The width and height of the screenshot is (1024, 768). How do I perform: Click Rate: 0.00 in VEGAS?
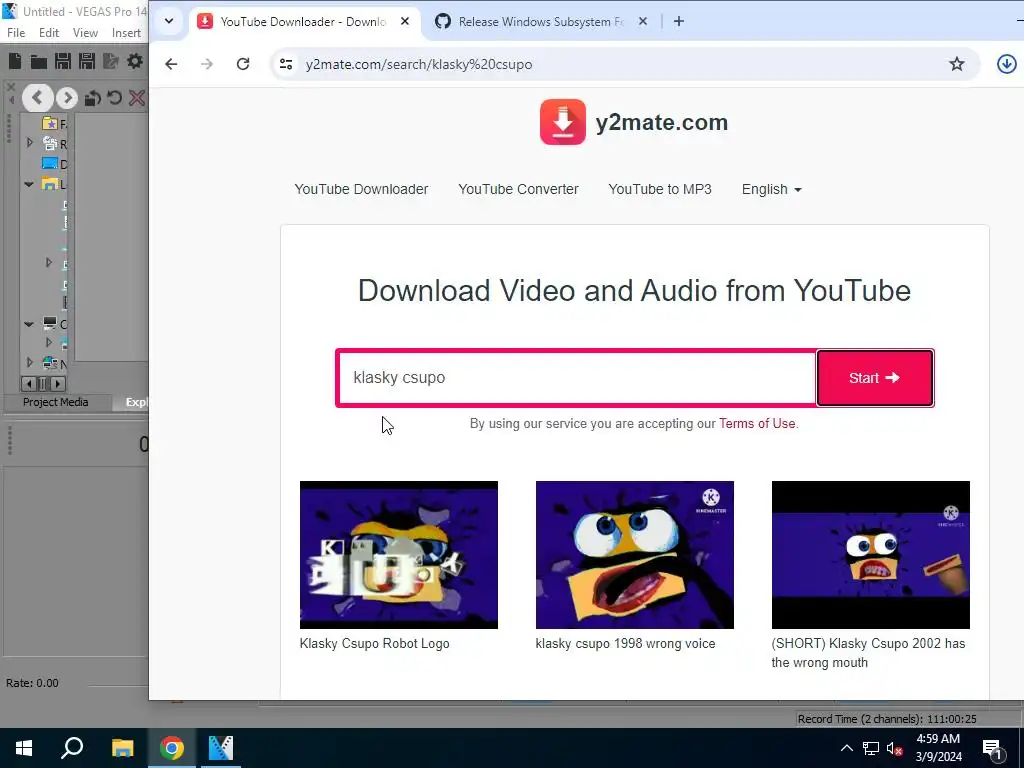click(32, 683)
